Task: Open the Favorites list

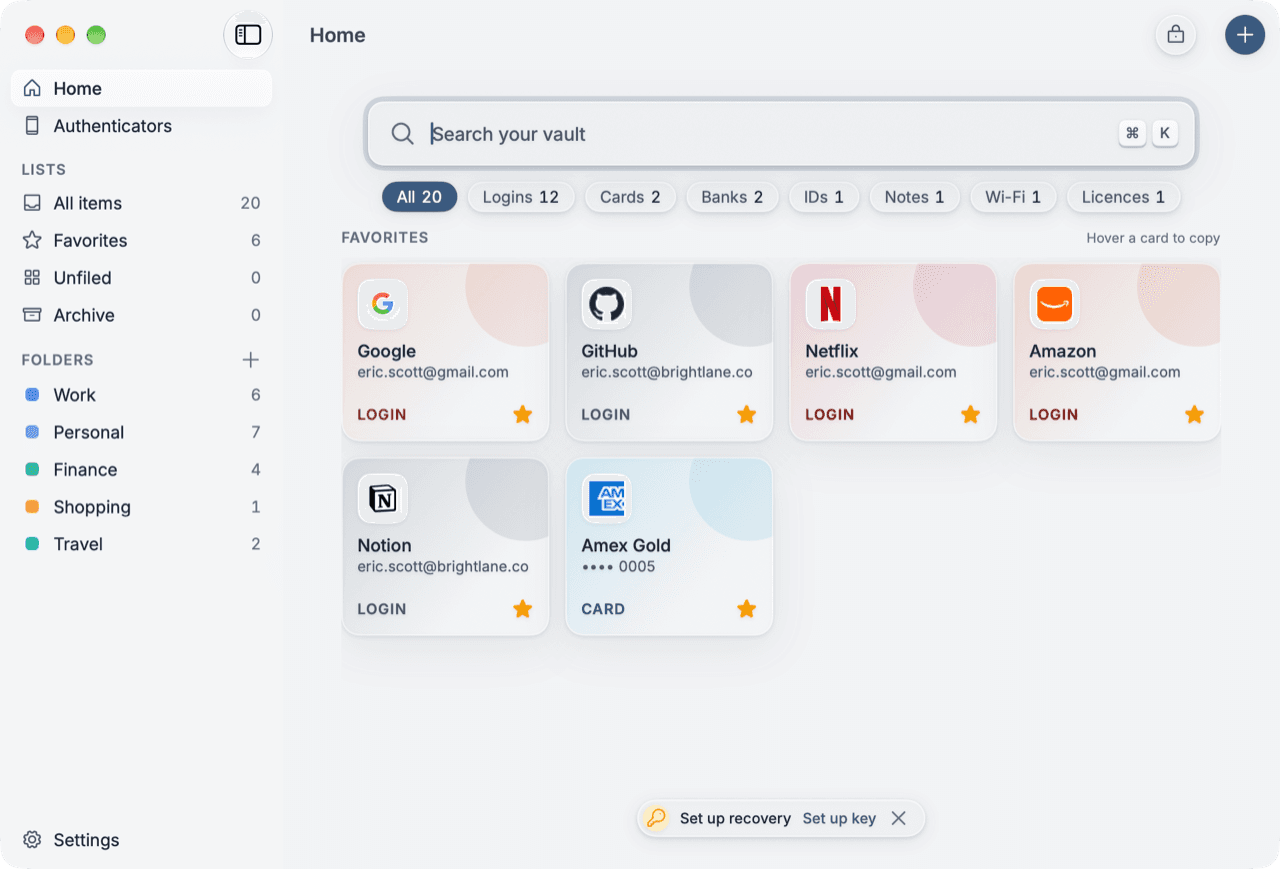Action: point(141,240)
